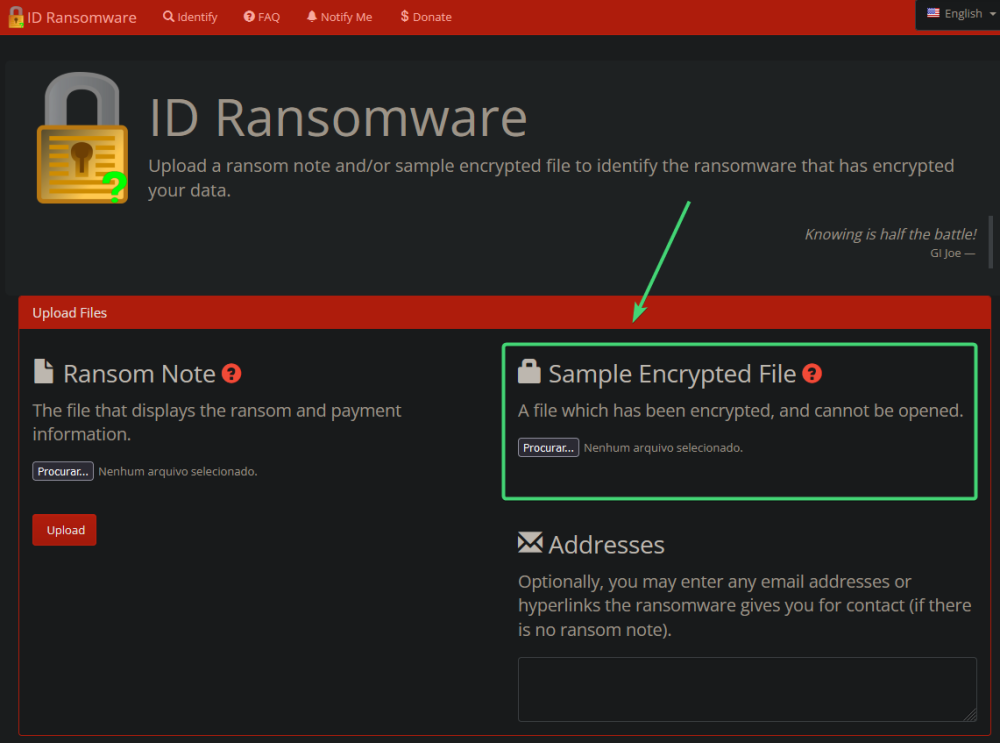Viewport: 1000px width, 743px height.
Task: Click the Notify Me bell item
Action: pyautogui.click(x=339, y=17)
